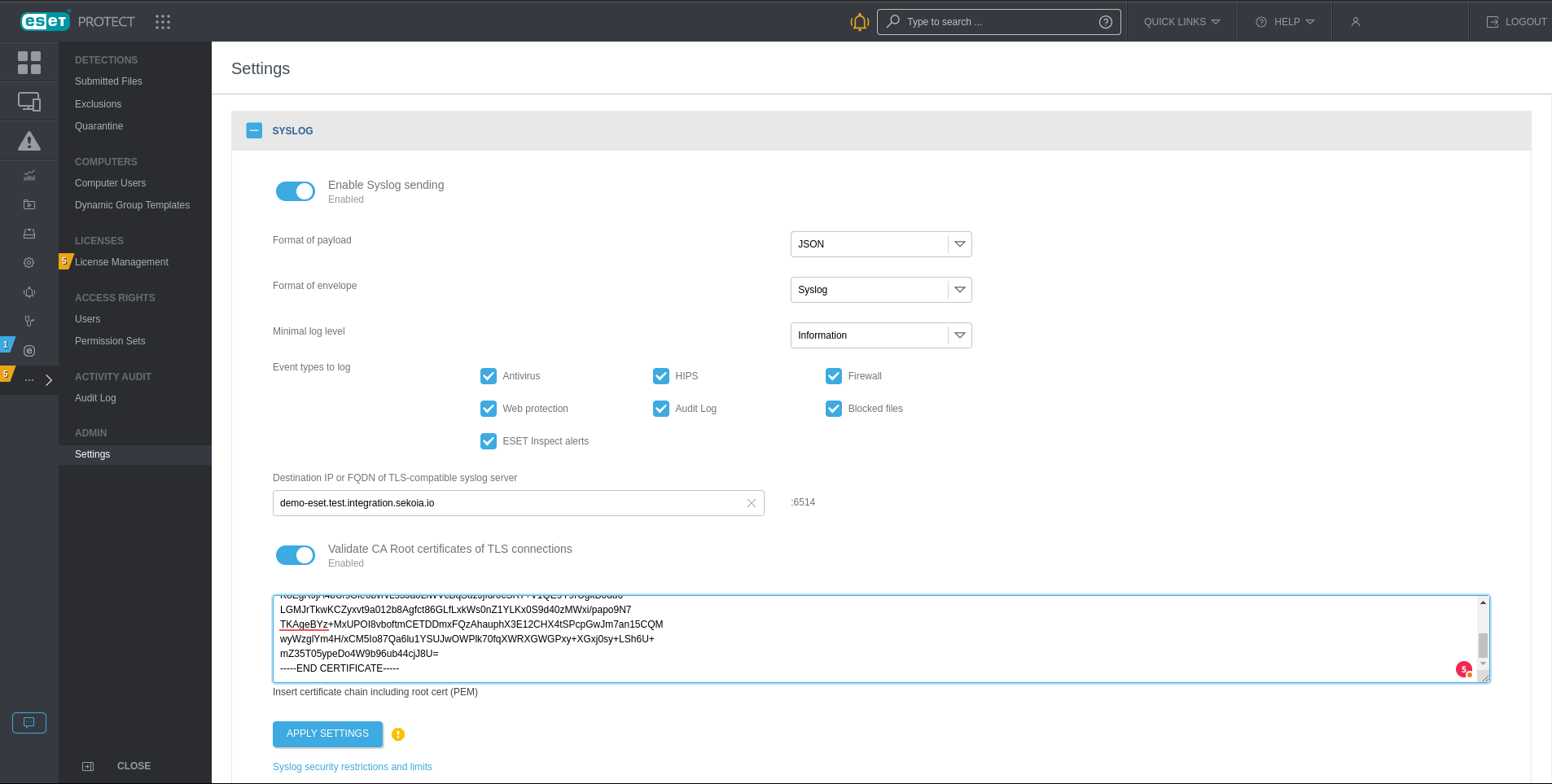Open the Format of payload JSON dropdown
1552x784 pixels.
click(x=880, y=244)
